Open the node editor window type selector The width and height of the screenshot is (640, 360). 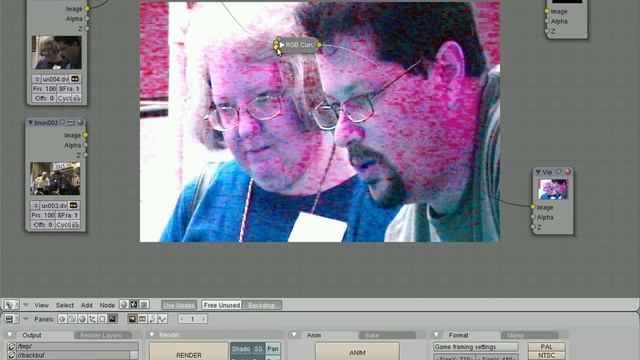[x=11, y=305]
